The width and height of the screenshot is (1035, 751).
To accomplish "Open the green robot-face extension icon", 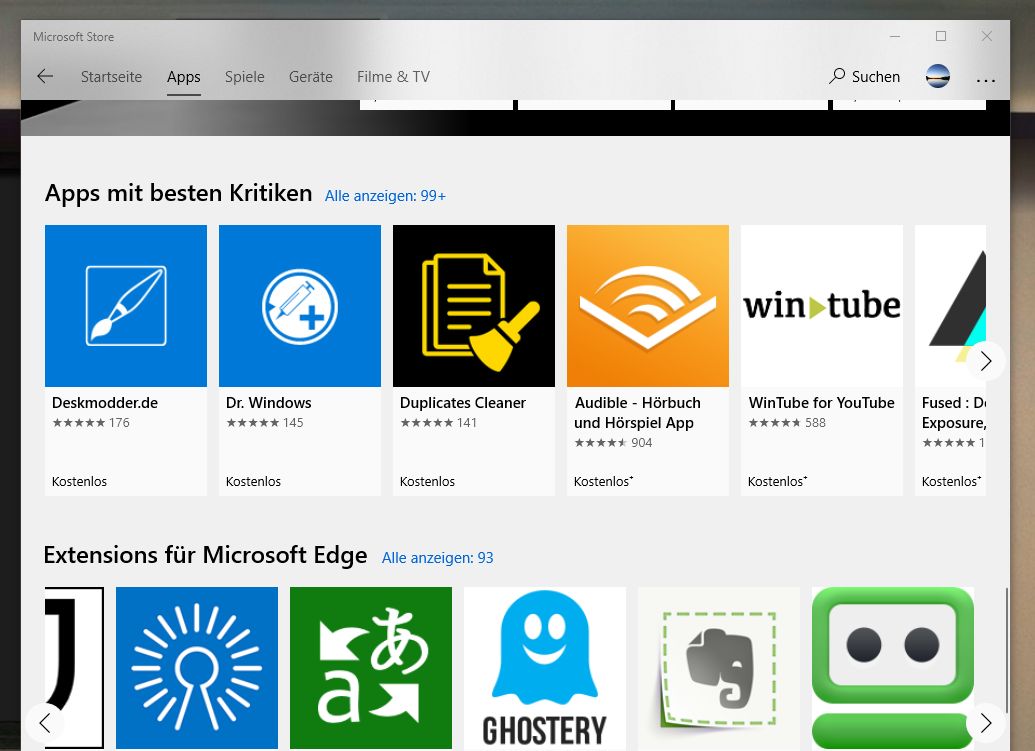I will pyautogui.click(x=893, y=668).
